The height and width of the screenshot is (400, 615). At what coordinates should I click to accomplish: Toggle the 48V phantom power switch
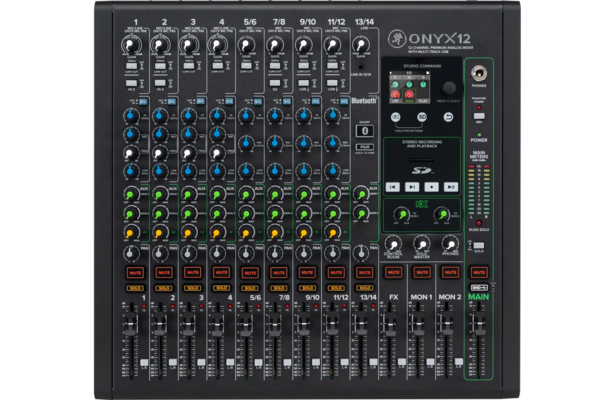tap(479, 116)
